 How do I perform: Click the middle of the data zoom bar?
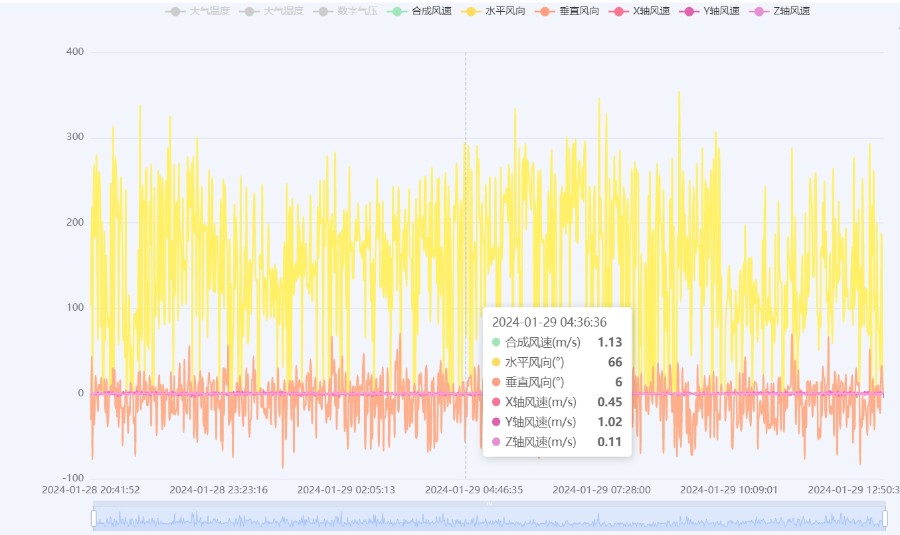pyautogui.click(x=489, y=518)
